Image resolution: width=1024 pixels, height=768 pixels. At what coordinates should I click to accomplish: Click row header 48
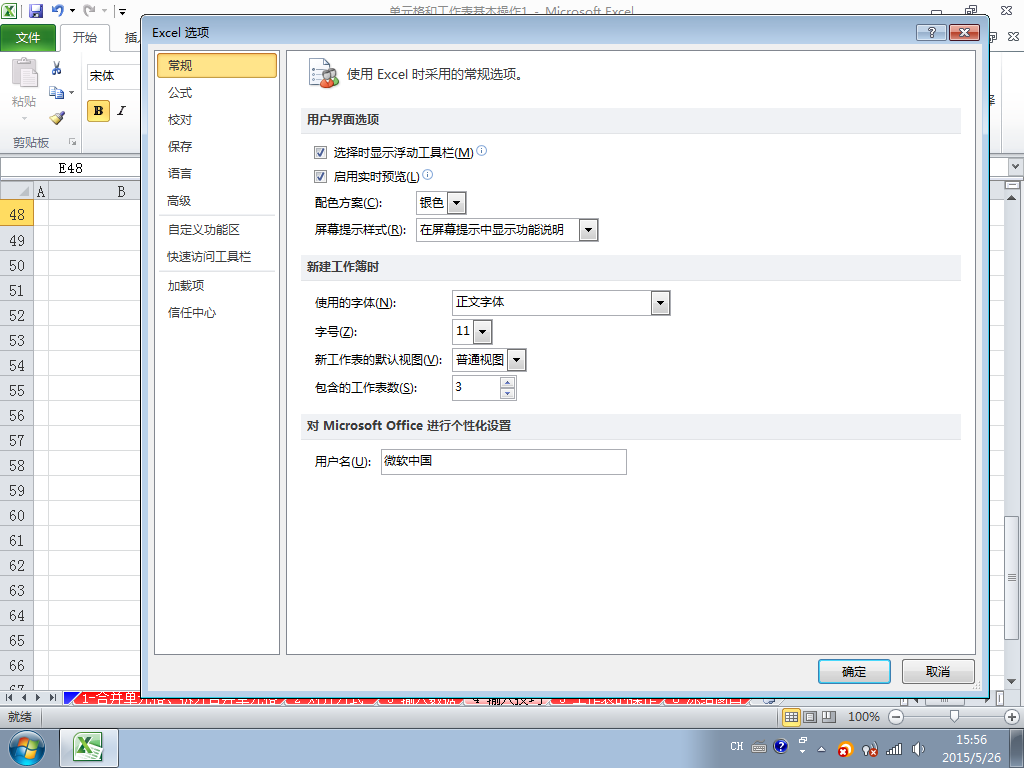16,214
